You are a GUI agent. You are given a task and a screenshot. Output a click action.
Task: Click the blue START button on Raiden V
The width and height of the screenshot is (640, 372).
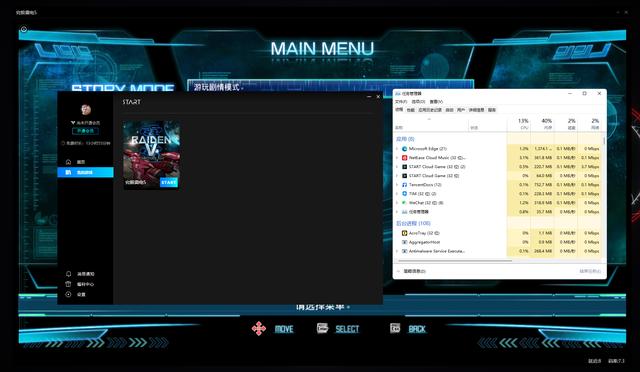click(x=169, y=182)
